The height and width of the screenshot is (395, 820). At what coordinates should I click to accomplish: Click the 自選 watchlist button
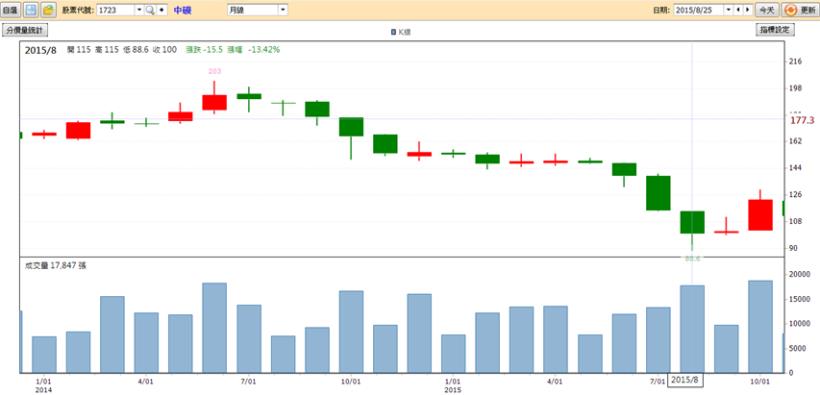coord(10,10)
